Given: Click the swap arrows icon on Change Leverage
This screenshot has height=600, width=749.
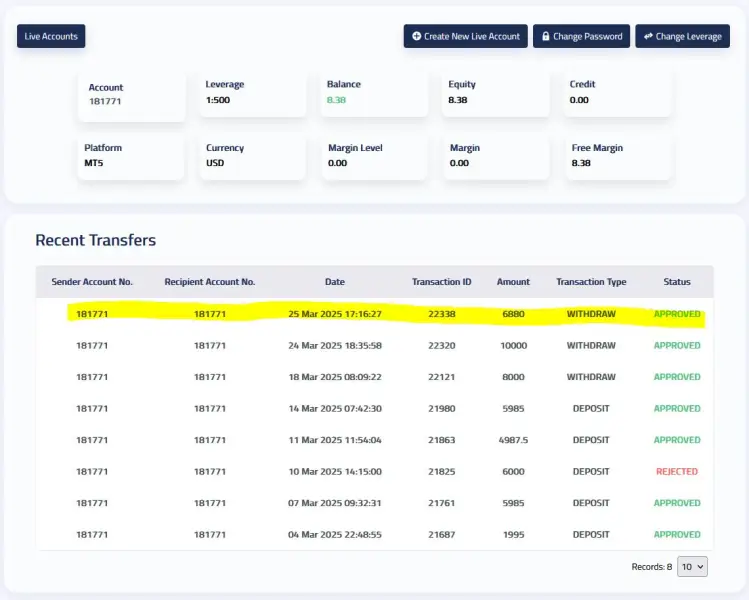Looking at the screenshot, I should [648, 36].
